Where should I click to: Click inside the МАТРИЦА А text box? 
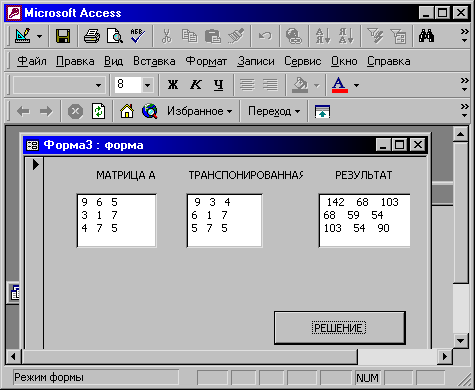coord(116,221)
